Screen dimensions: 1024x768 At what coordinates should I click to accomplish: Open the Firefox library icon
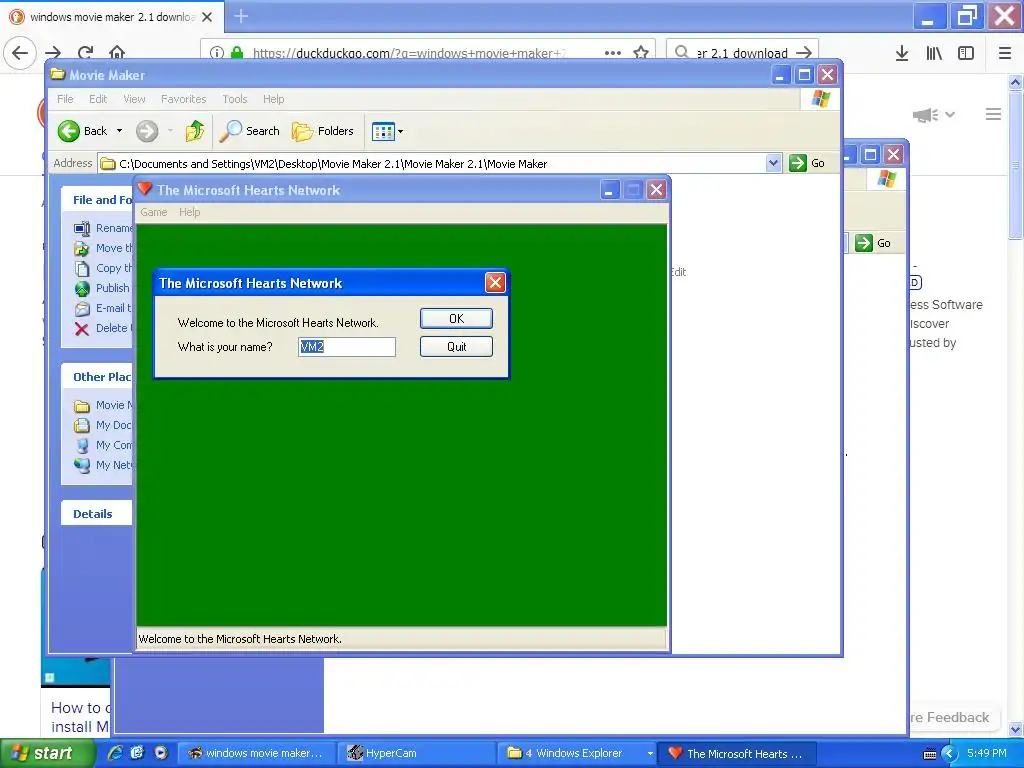(934, 53)
